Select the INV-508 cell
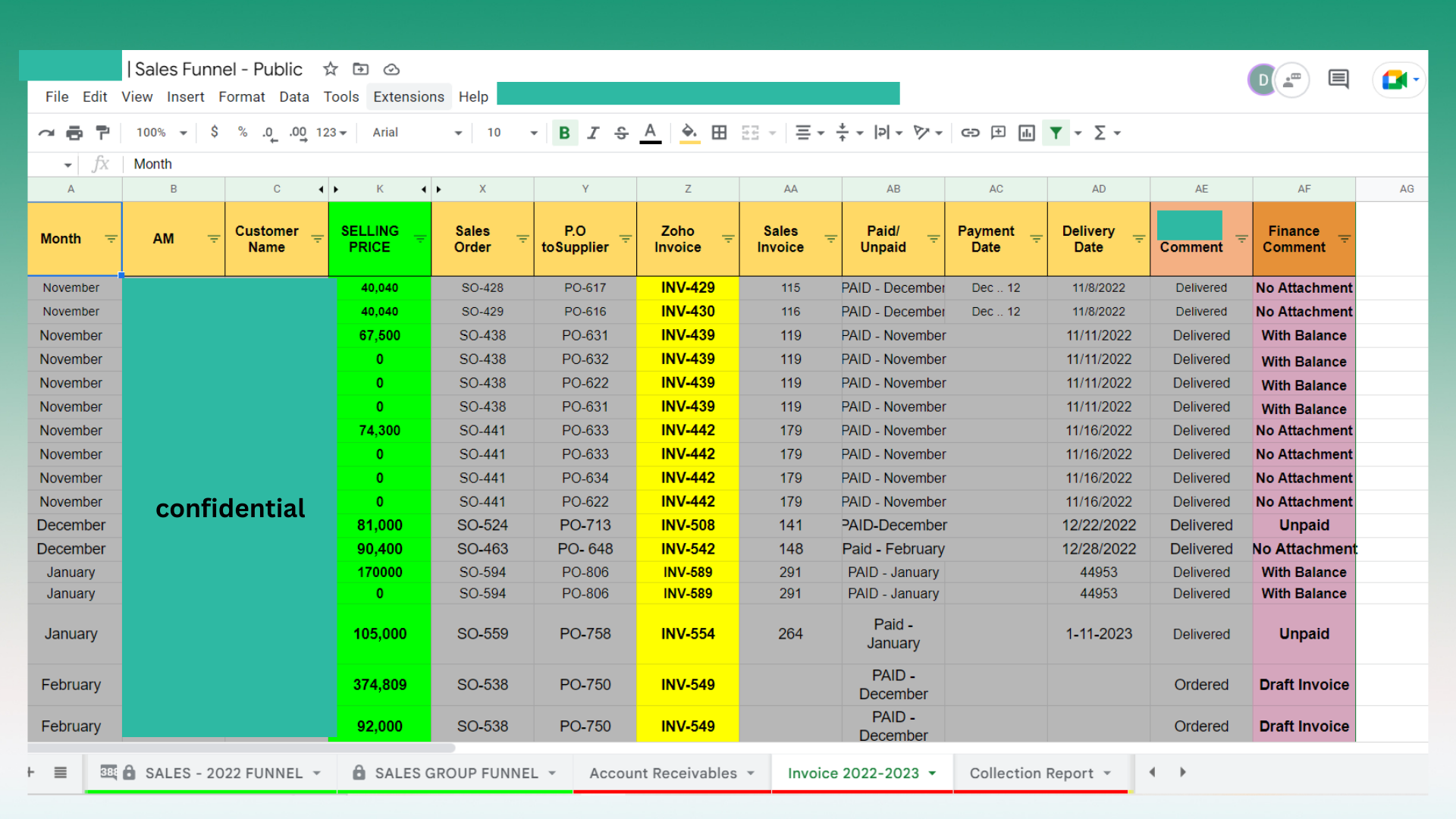Screen dimensions: 1456x819 coord(687,525)
